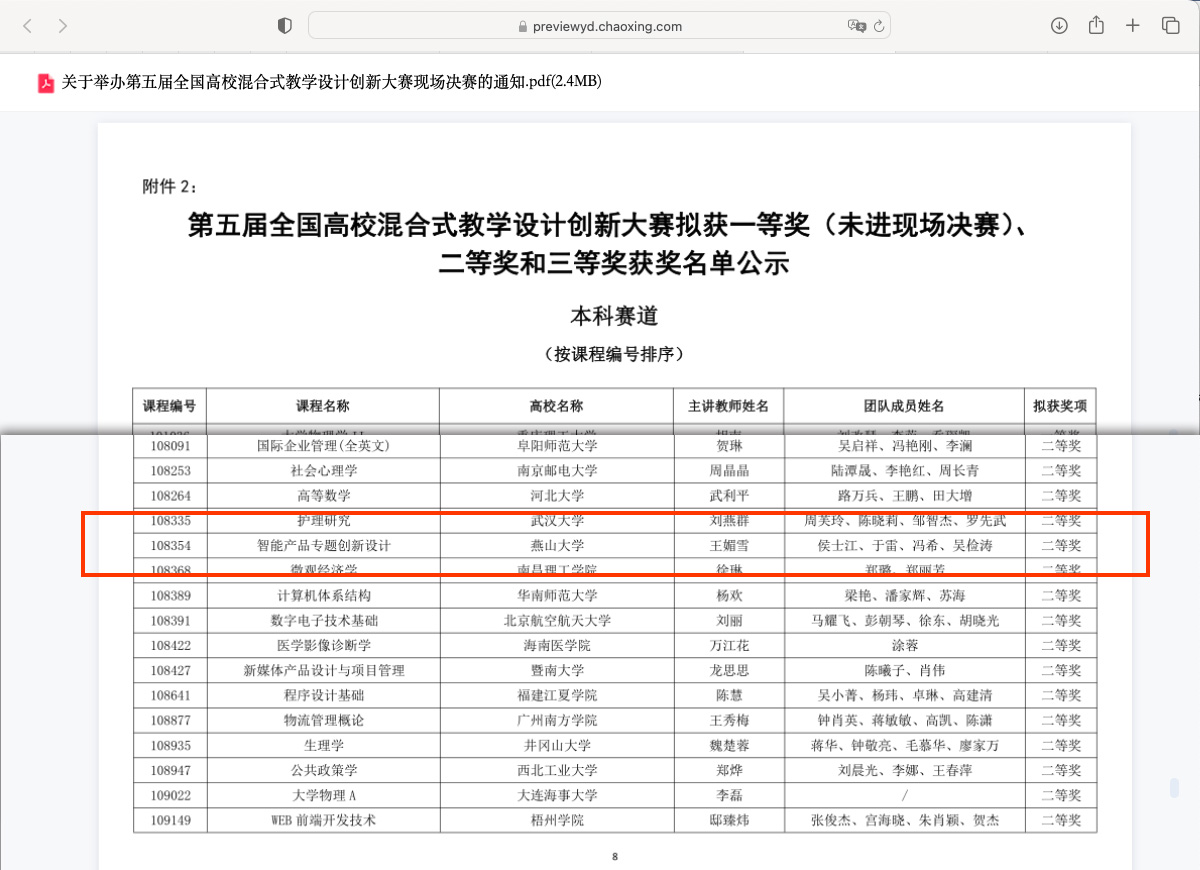This screenshot has width=1200, height=870.
Task: Click the PDF file name title text
Action: tap(332, 82)
